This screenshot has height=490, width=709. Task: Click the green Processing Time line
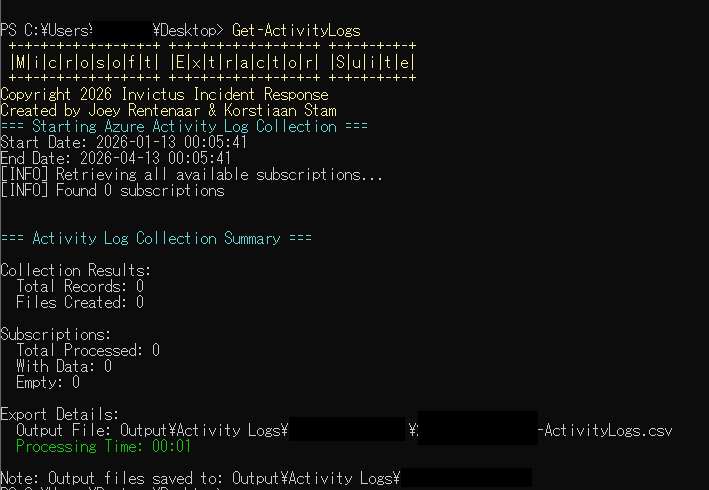pos(104,446)
